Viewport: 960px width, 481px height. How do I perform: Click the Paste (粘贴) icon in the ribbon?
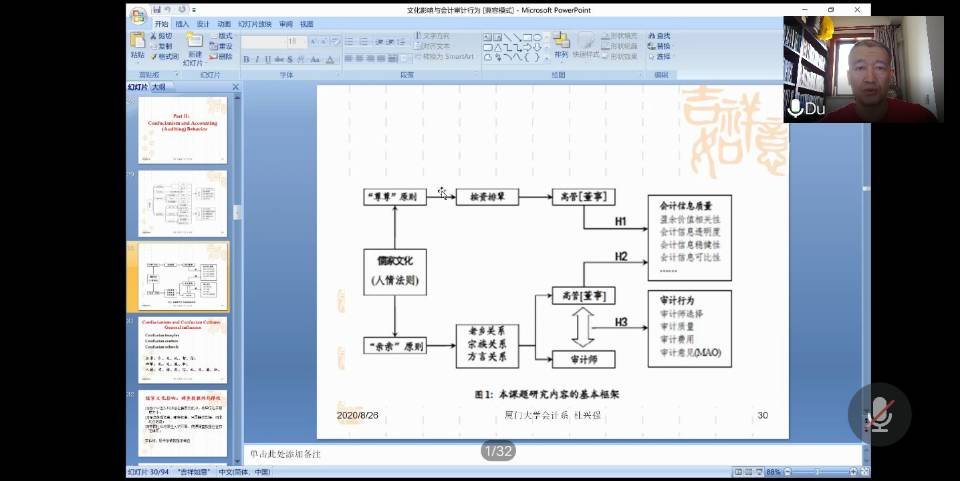point(137,41)
